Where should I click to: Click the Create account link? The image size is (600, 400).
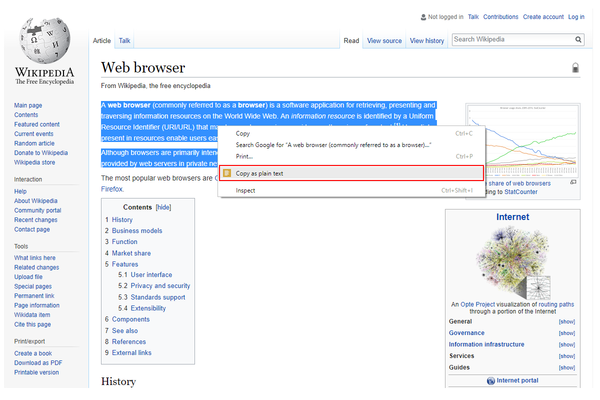point(543,17)
